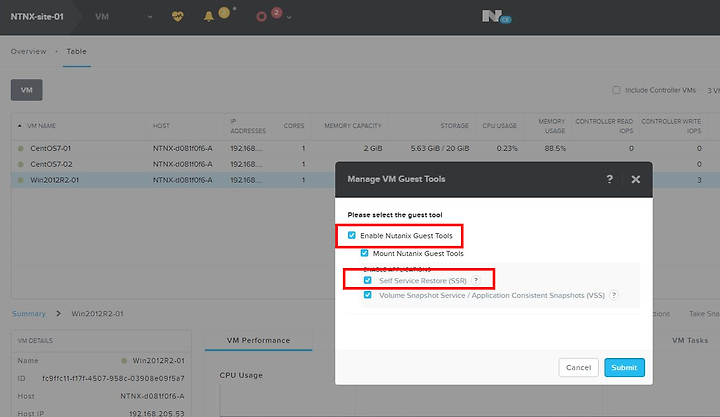Open the alerts bell icon
Image resolution: width=720 pixels, height=417 pixels.
click(x=208, y=17)
